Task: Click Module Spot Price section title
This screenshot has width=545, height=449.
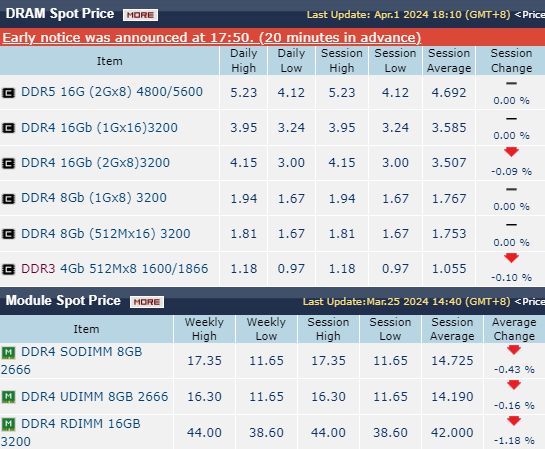Action: click(x=63, y=301)
